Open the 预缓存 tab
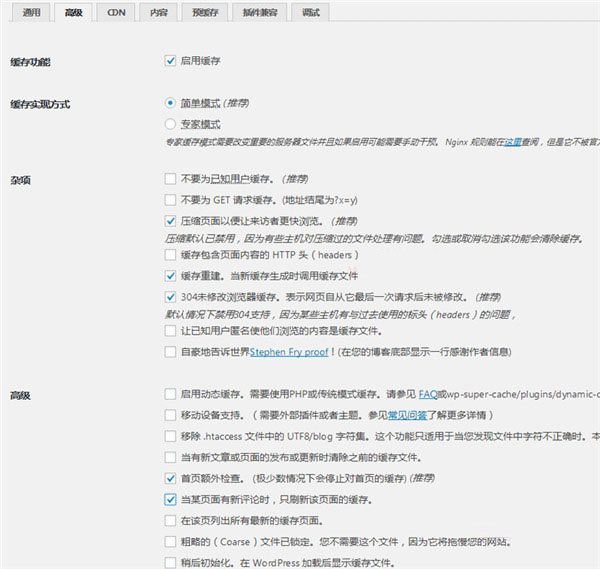Image resolution: width=600 pixels, height=569 pixels. [x=207, y=13]
